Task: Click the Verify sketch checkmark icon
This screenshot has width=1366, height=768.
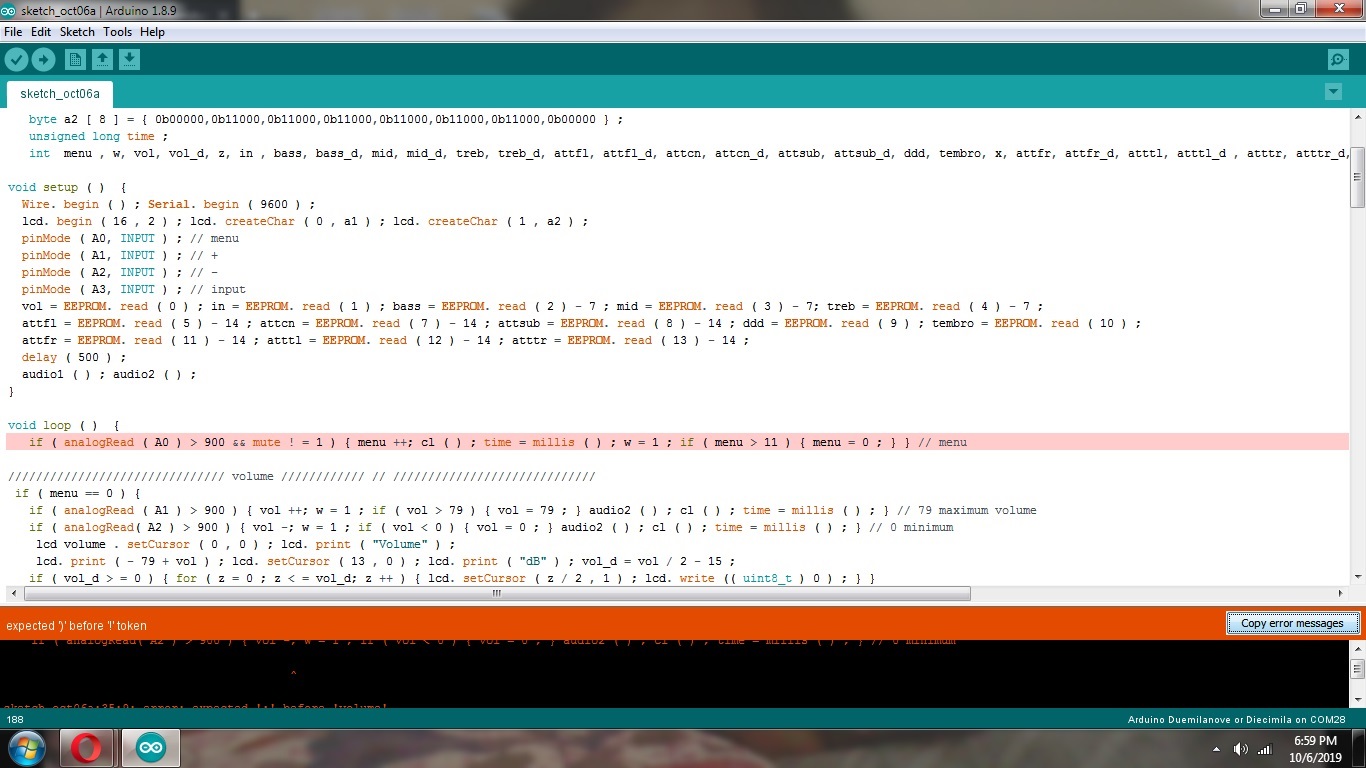Action: pyautogui.click(x=16, y=60)
